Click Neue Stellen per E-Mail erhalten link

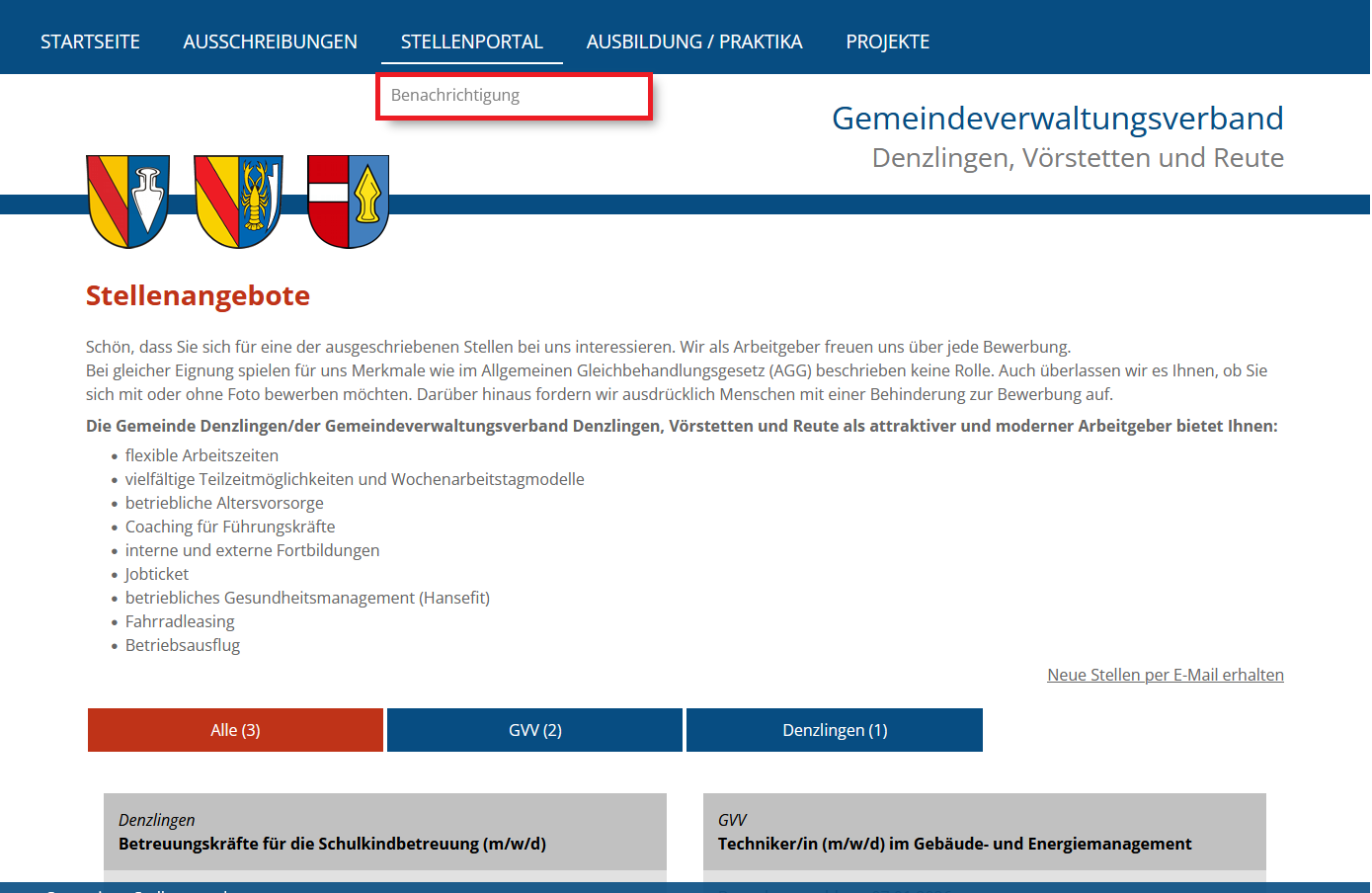(1165, 675)
